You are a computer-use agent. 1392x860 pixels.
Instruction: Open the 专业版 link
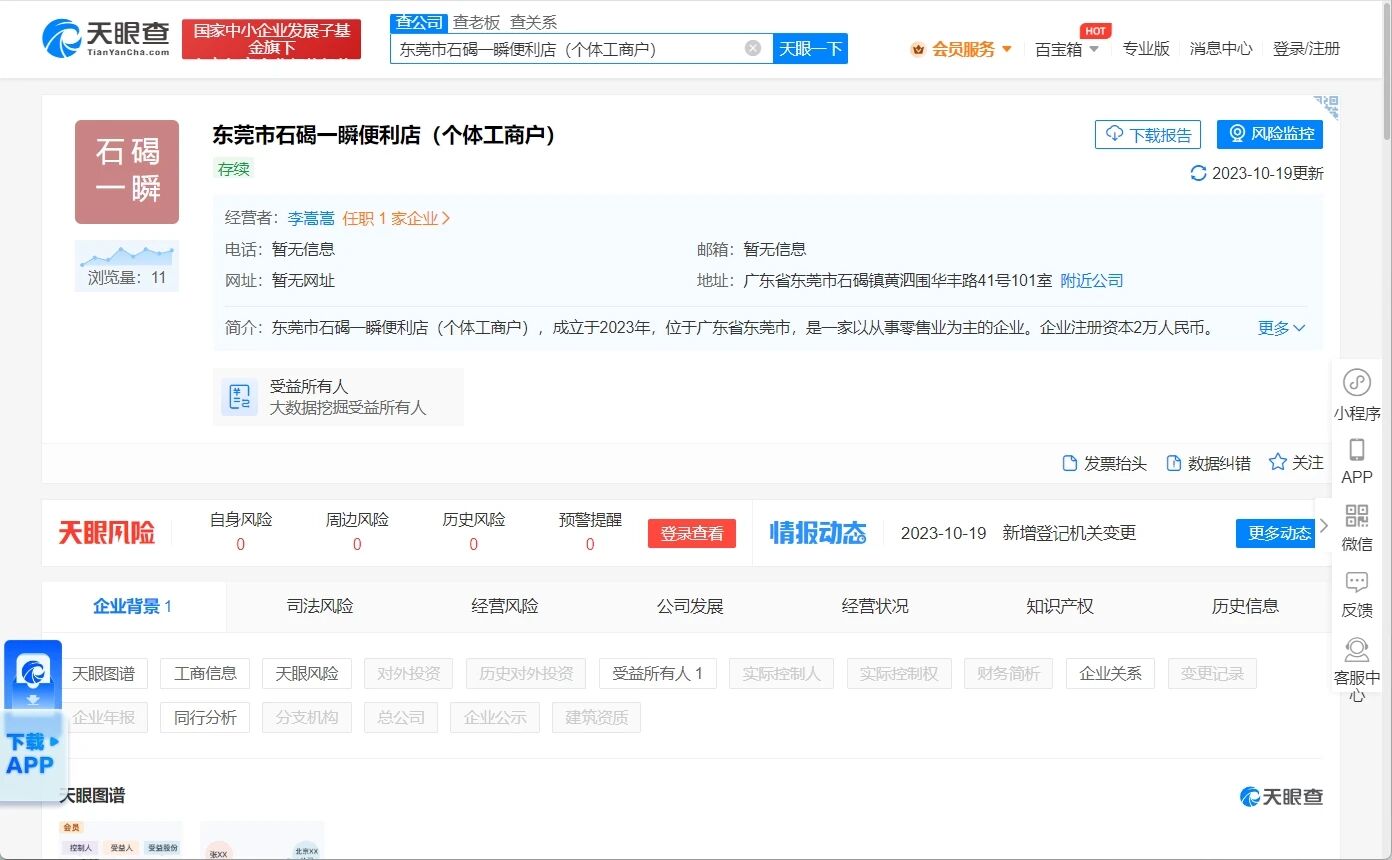[x=1146, y=49]
